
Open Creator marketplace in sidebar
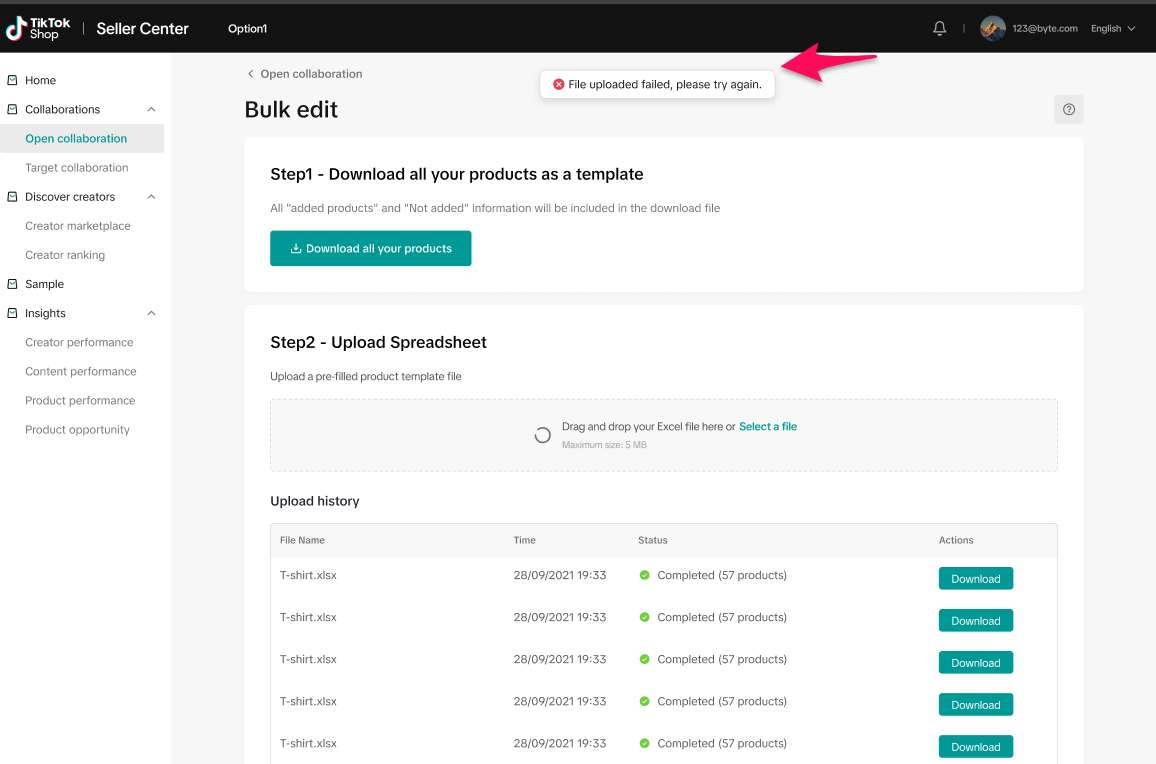pyautogui.click(x=78, y=226)
